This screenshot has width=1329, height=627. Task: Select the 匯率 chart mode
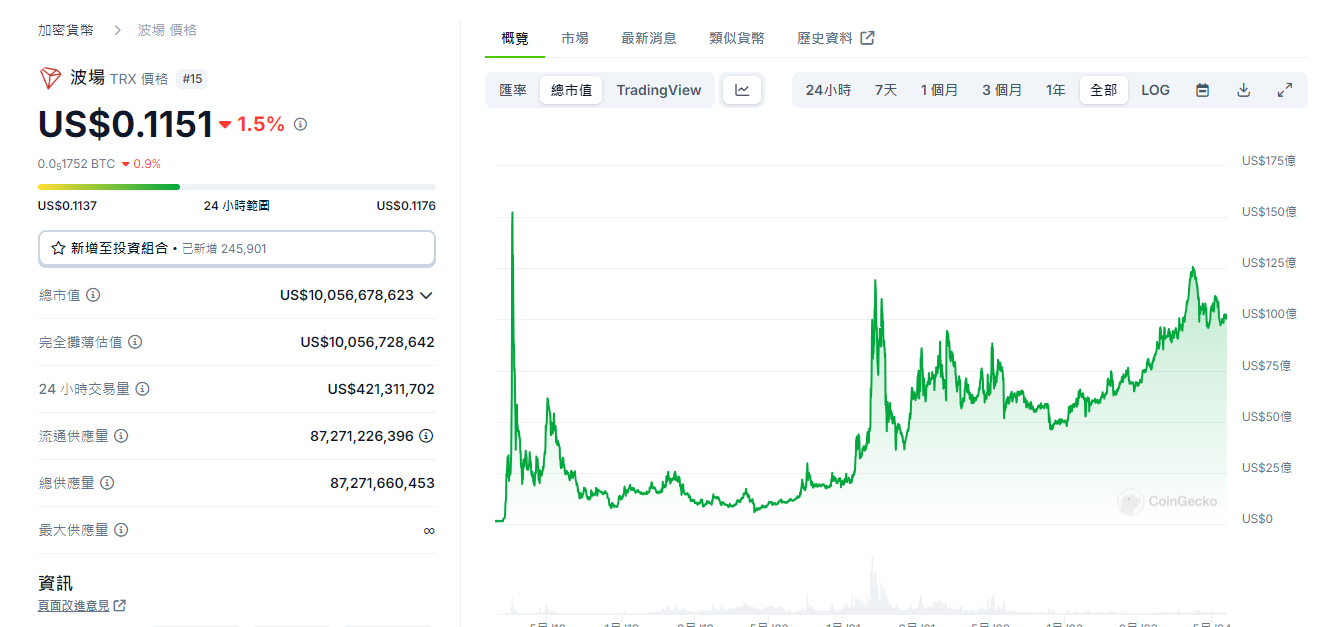pos(513,90)
